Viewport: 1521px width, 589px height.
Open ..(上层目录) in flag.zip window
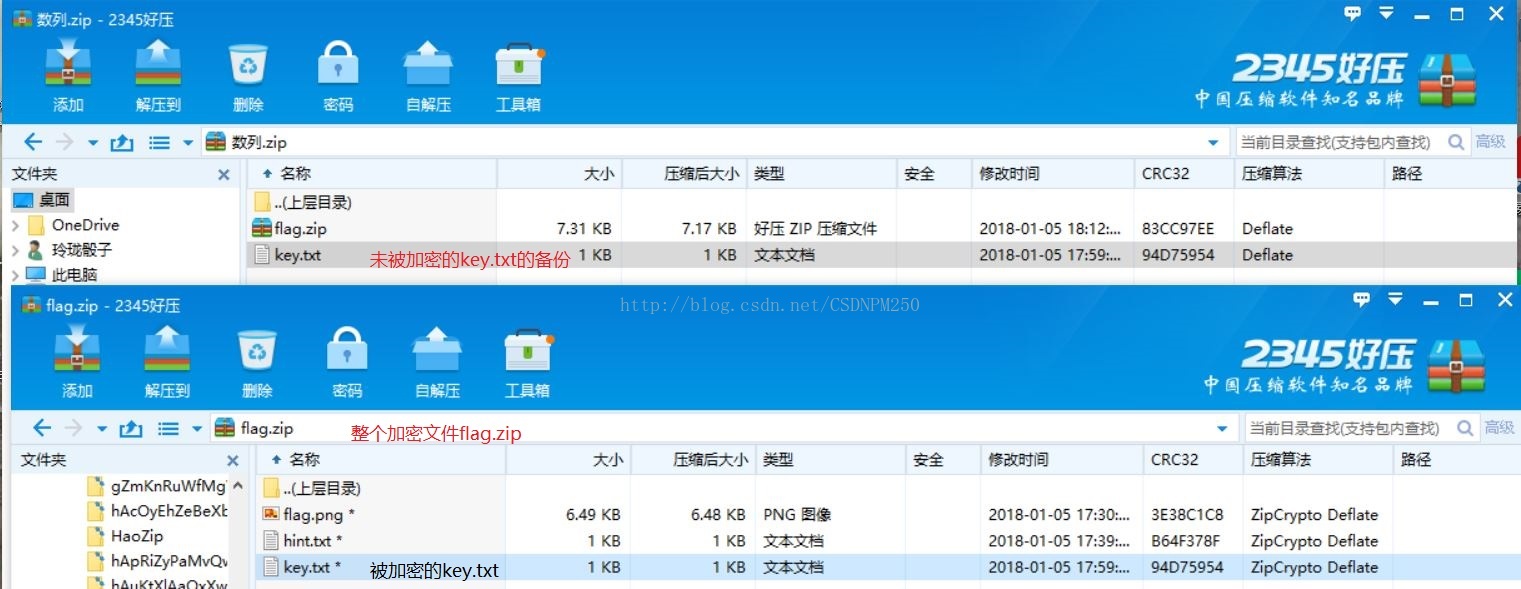pyautogui.click(x=312, y=488)
